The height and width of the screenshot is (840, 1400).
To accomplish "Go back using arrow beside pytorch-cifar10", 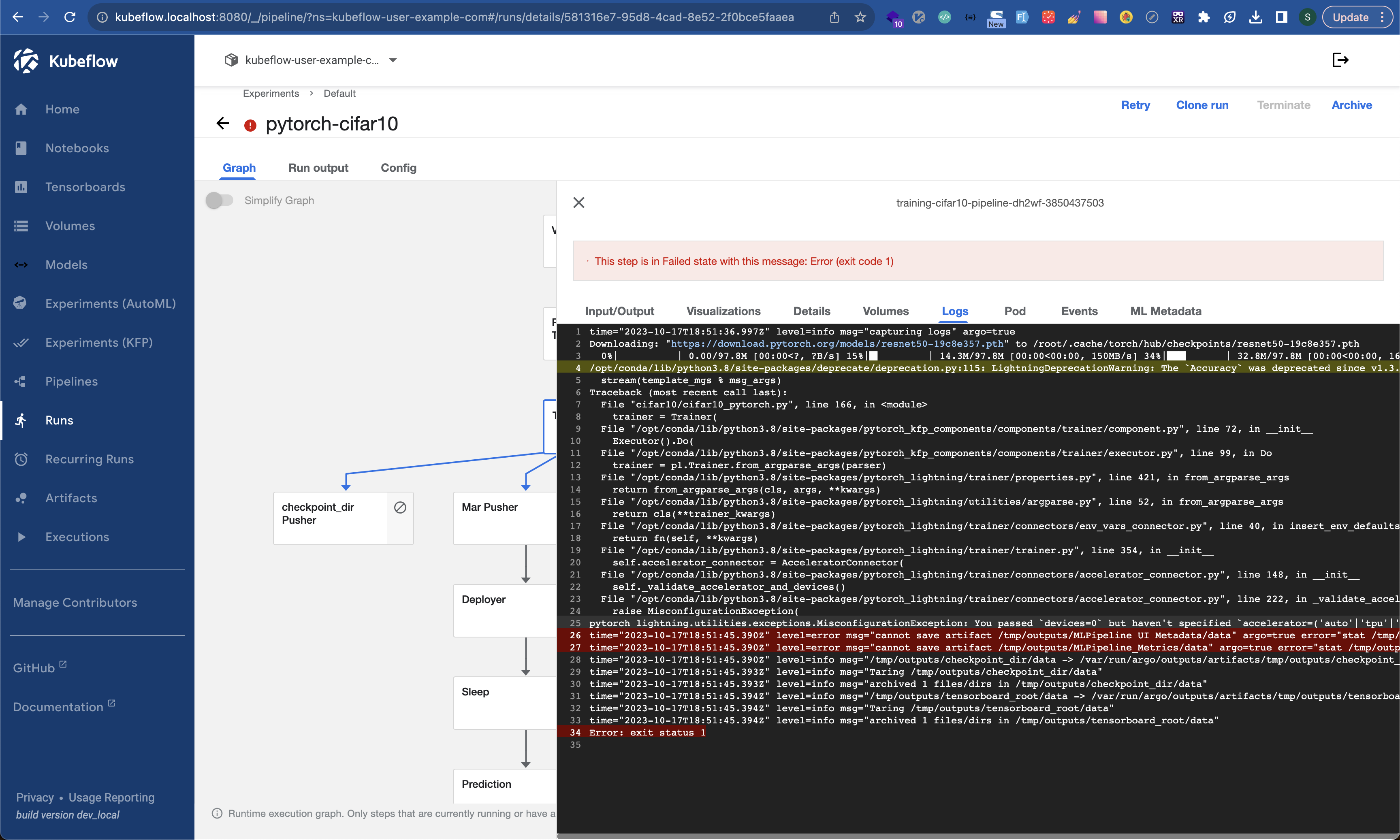I will [x=223, y=124].
